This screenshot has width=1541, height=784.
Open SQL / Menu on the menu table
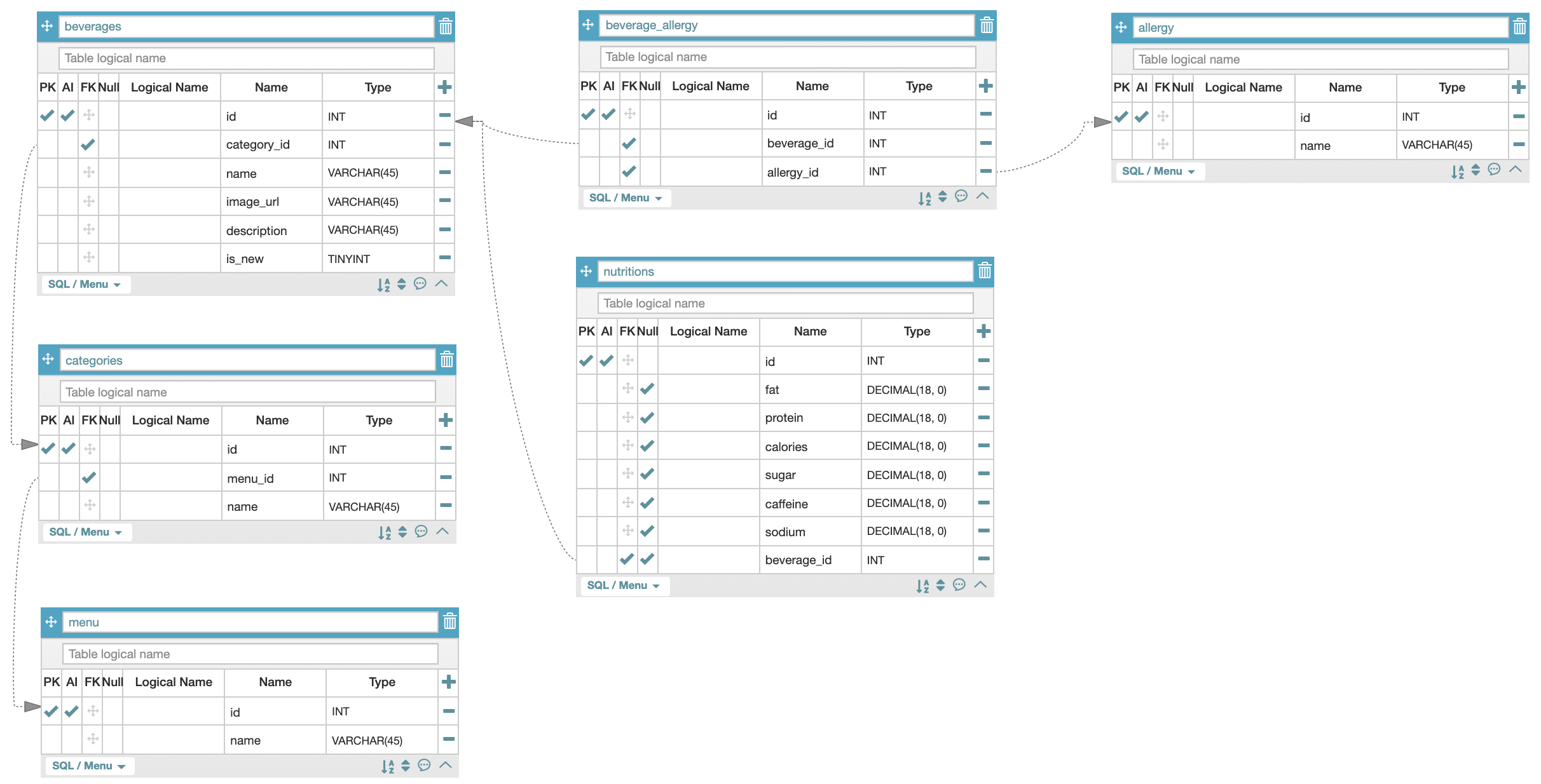click(88, 766)
